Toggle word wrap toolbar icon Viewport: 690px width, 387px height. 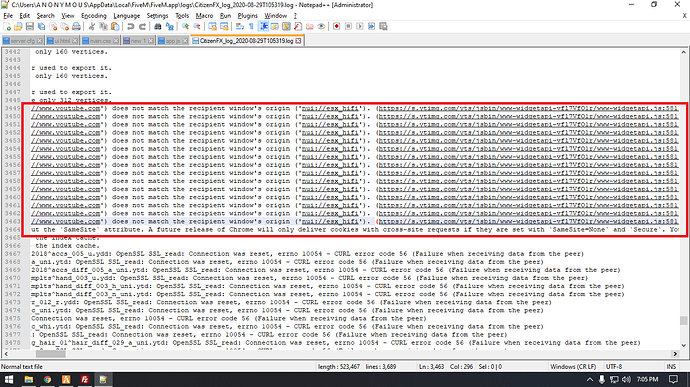click(x=240, y=26)
